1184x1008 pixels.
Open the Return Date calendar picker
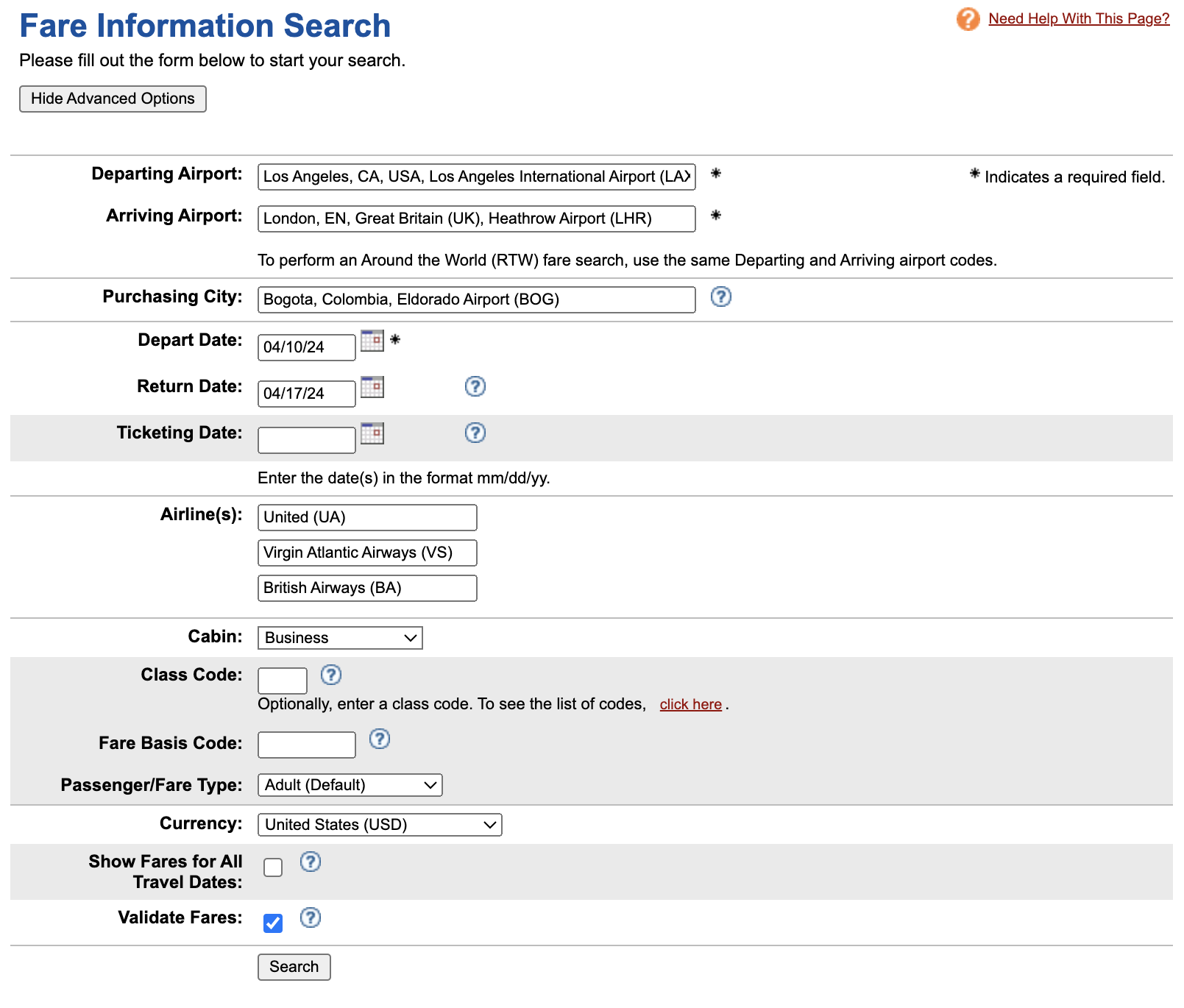click(x=372, y=387)
